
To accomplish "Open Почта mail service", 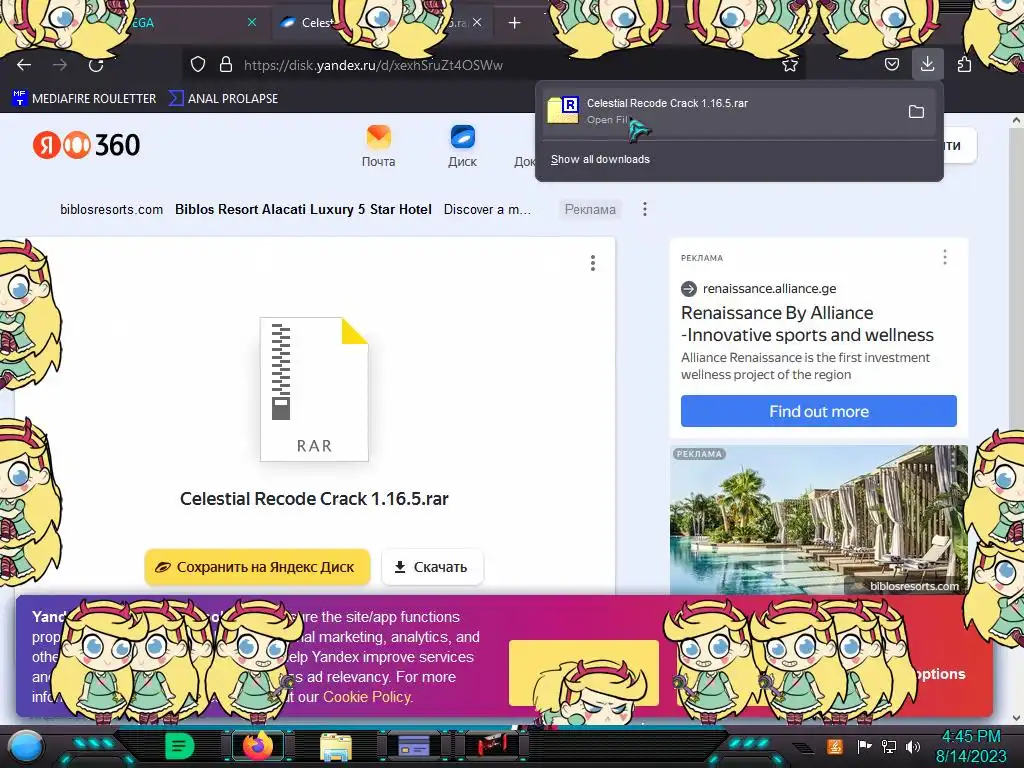I will (x=379, y=146).
